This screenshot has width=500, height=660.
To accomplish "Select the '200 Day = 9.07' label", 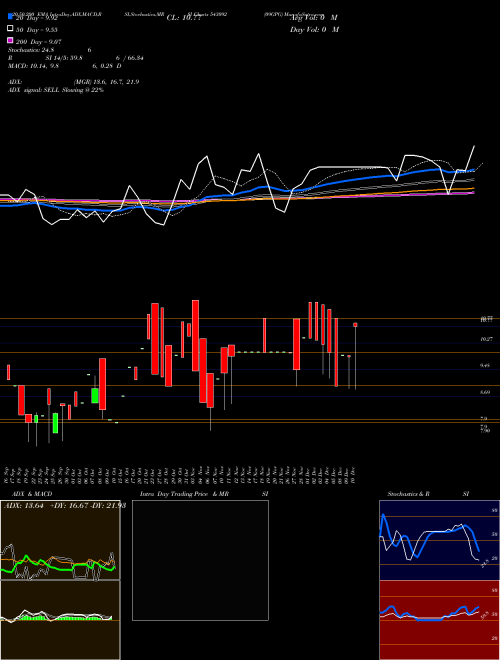I will 39,41.
